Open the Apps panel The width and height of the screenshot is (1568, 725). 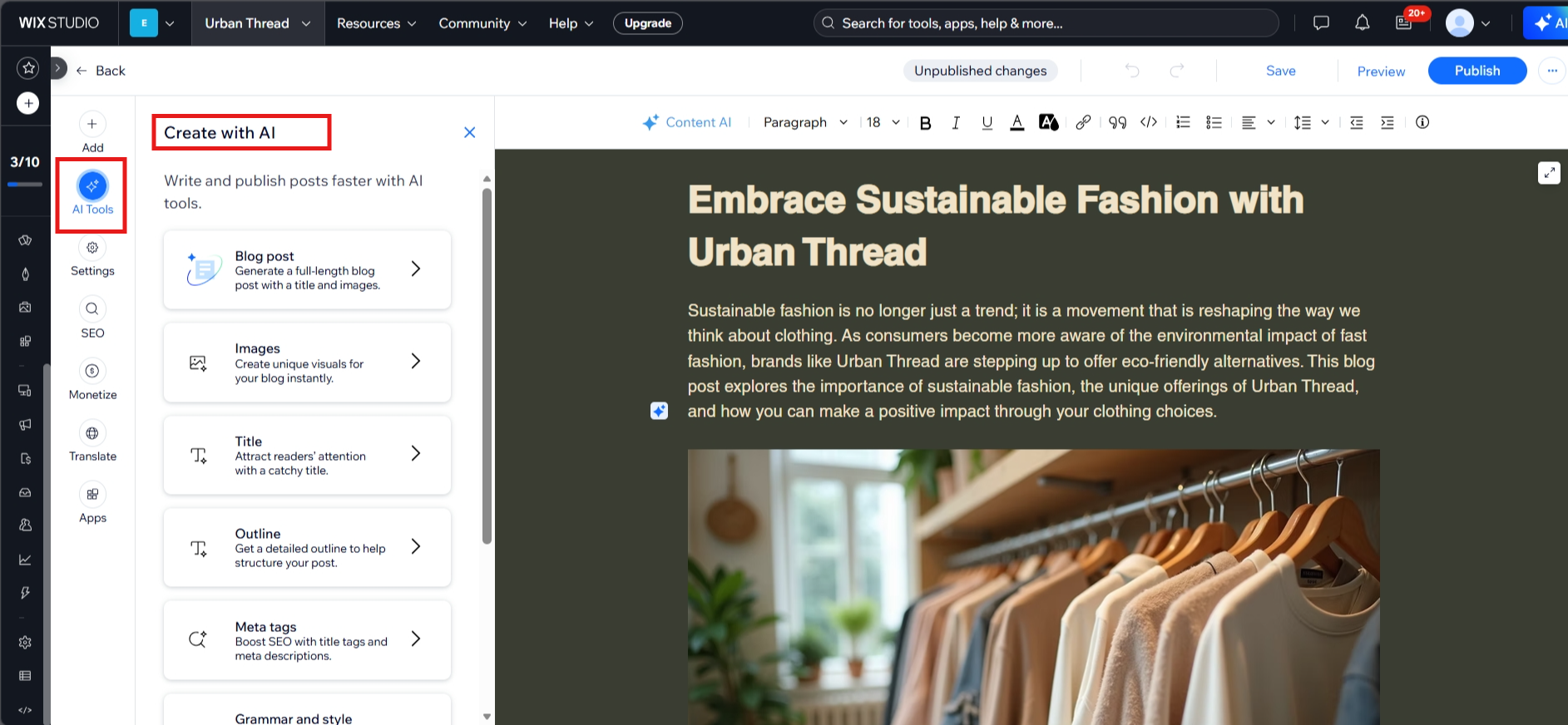tap(92, 504)
